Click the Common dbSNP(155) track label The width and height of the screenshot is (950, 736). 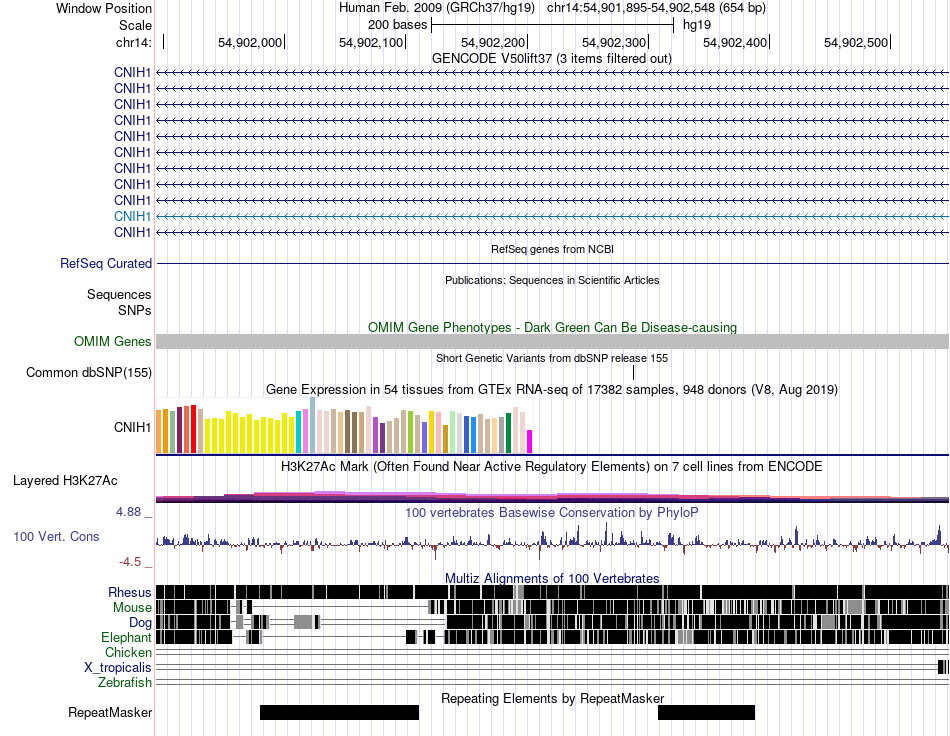click(x=88, y=373)
